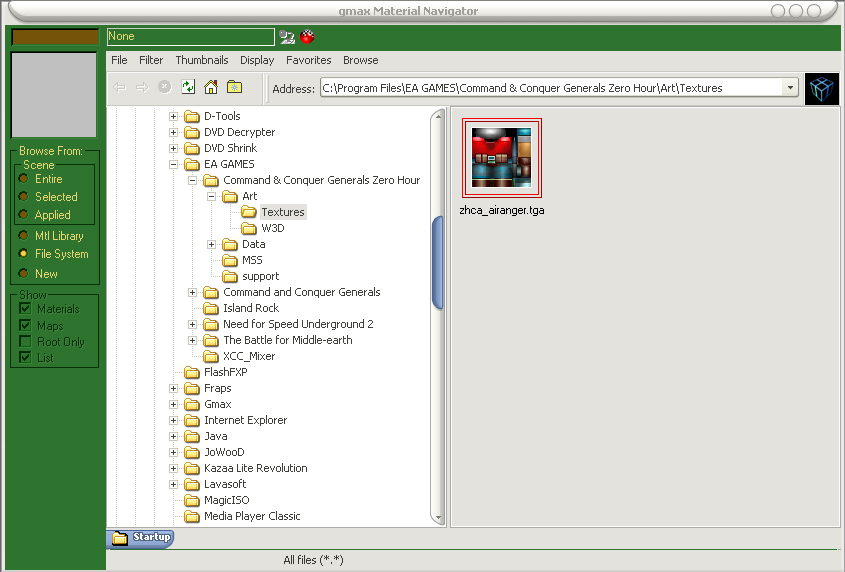This screenshot has height=572, width=845.
Task: Click the Forward navigation arrow icon
Action: pos(142,87)
